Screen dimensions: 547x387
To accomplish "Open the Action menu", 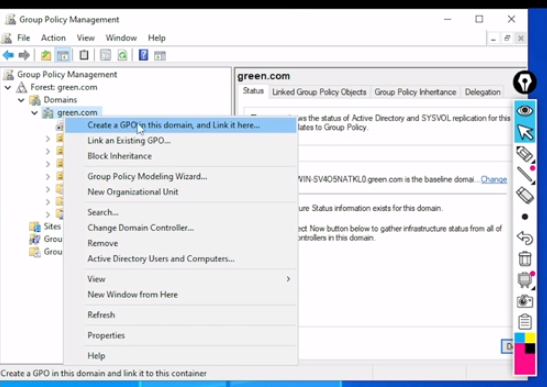I will (x=53, y=38).
